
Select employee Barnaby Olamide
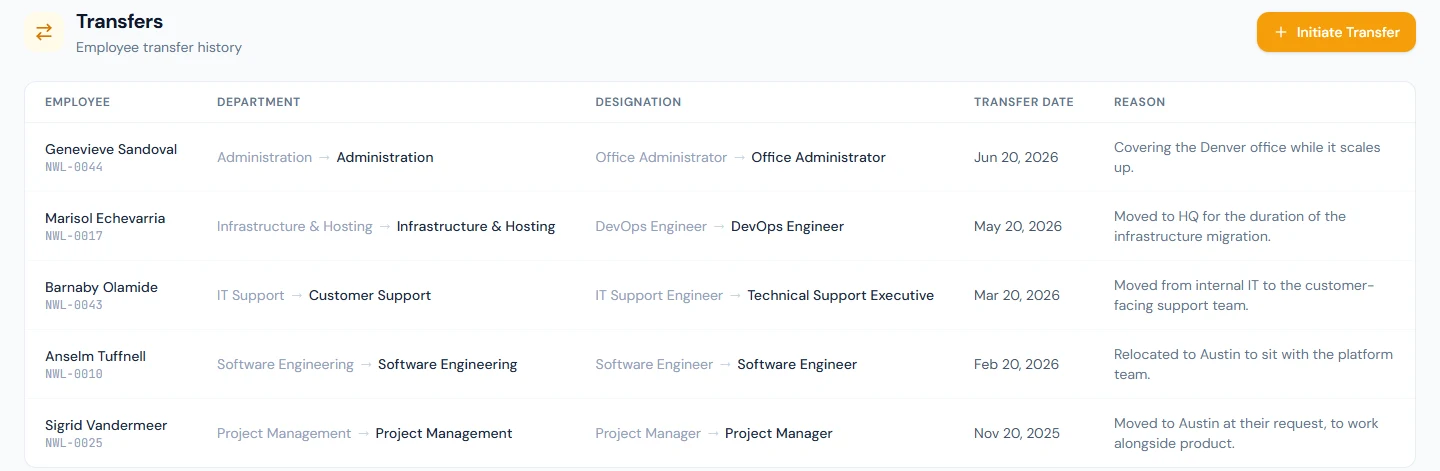pos(101,287)
